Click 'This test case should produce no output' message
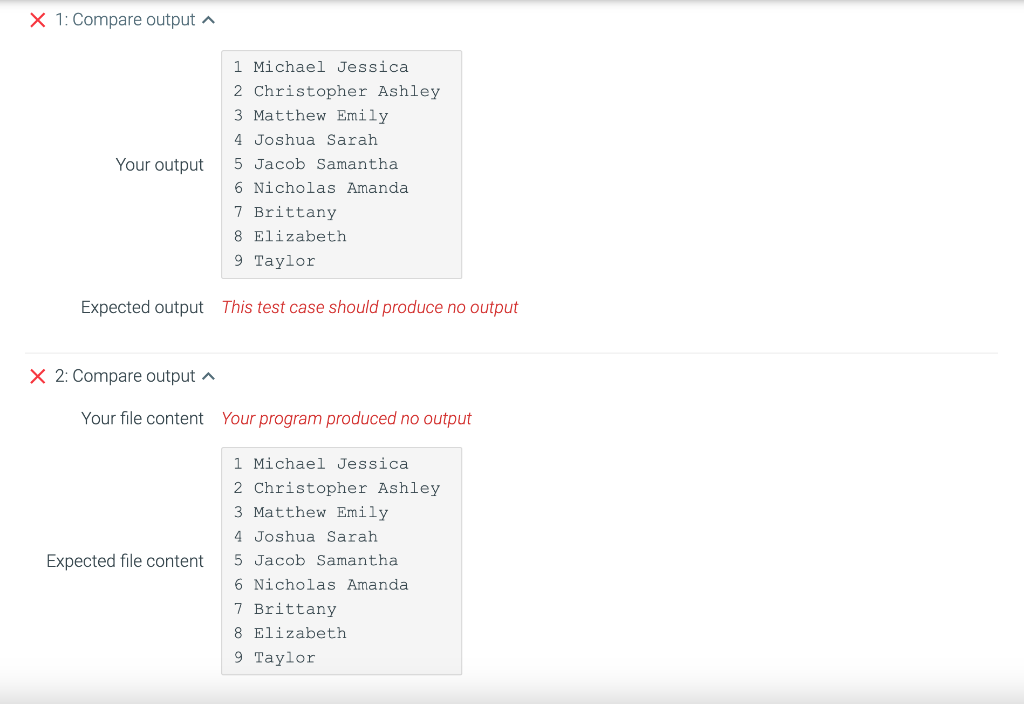Viewport: 1024px width, 704px height. (x=369, y=307)
